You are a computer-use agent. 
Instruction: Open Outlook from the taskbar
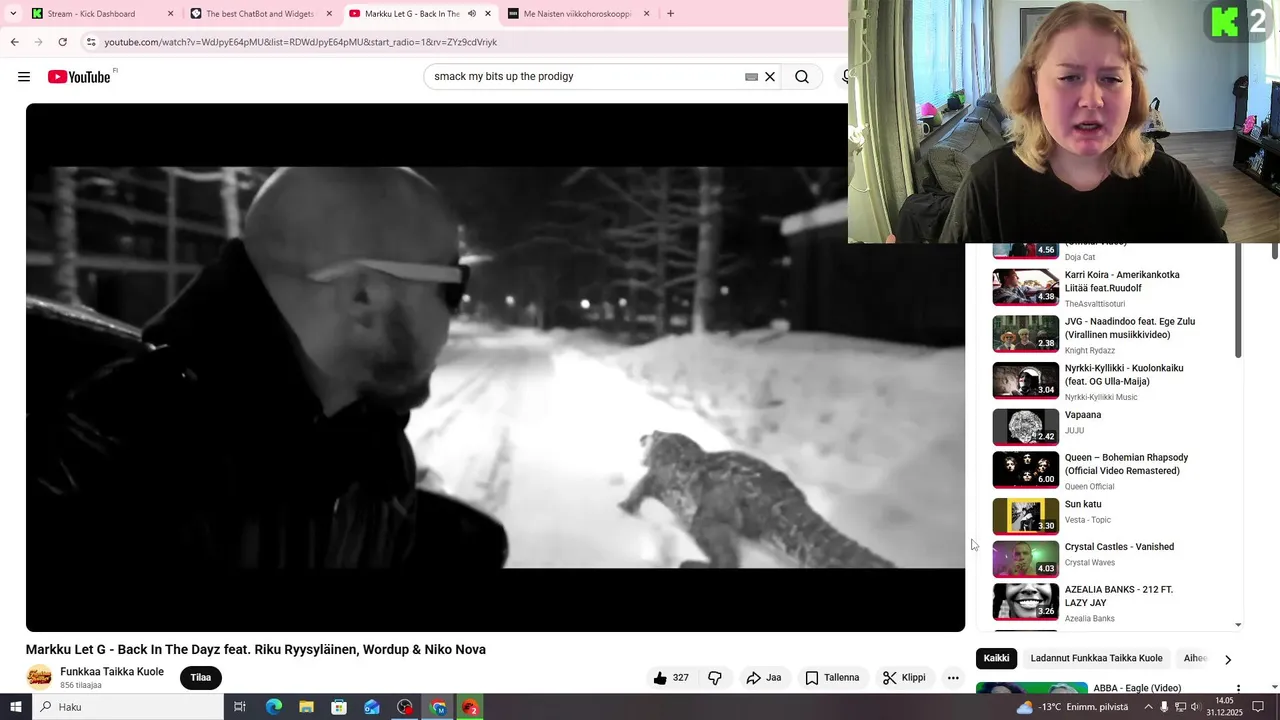372,707
